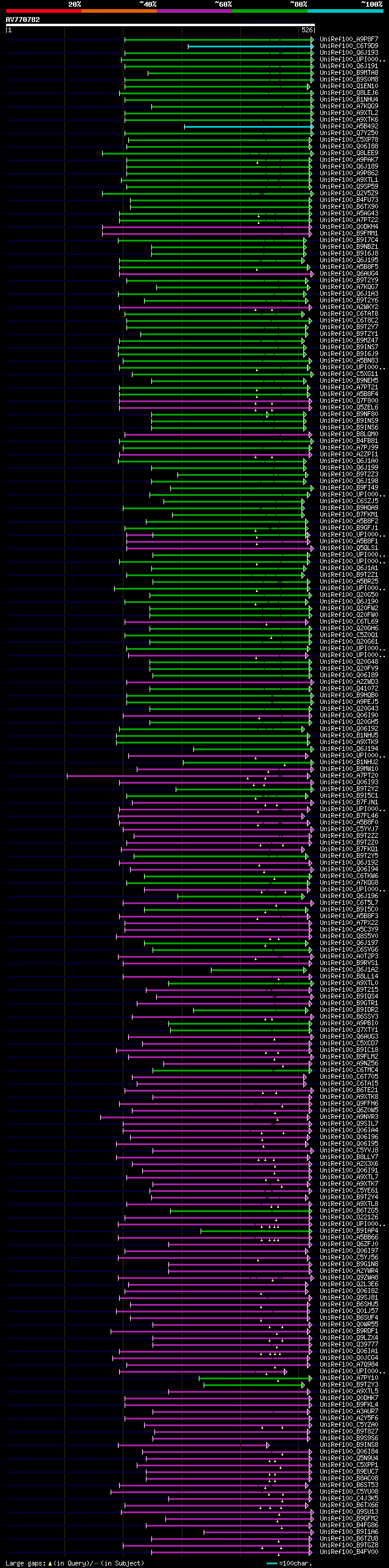Open hit UniRef100_A9P8F7
The image size is (389, 1568).
(349, 40)
